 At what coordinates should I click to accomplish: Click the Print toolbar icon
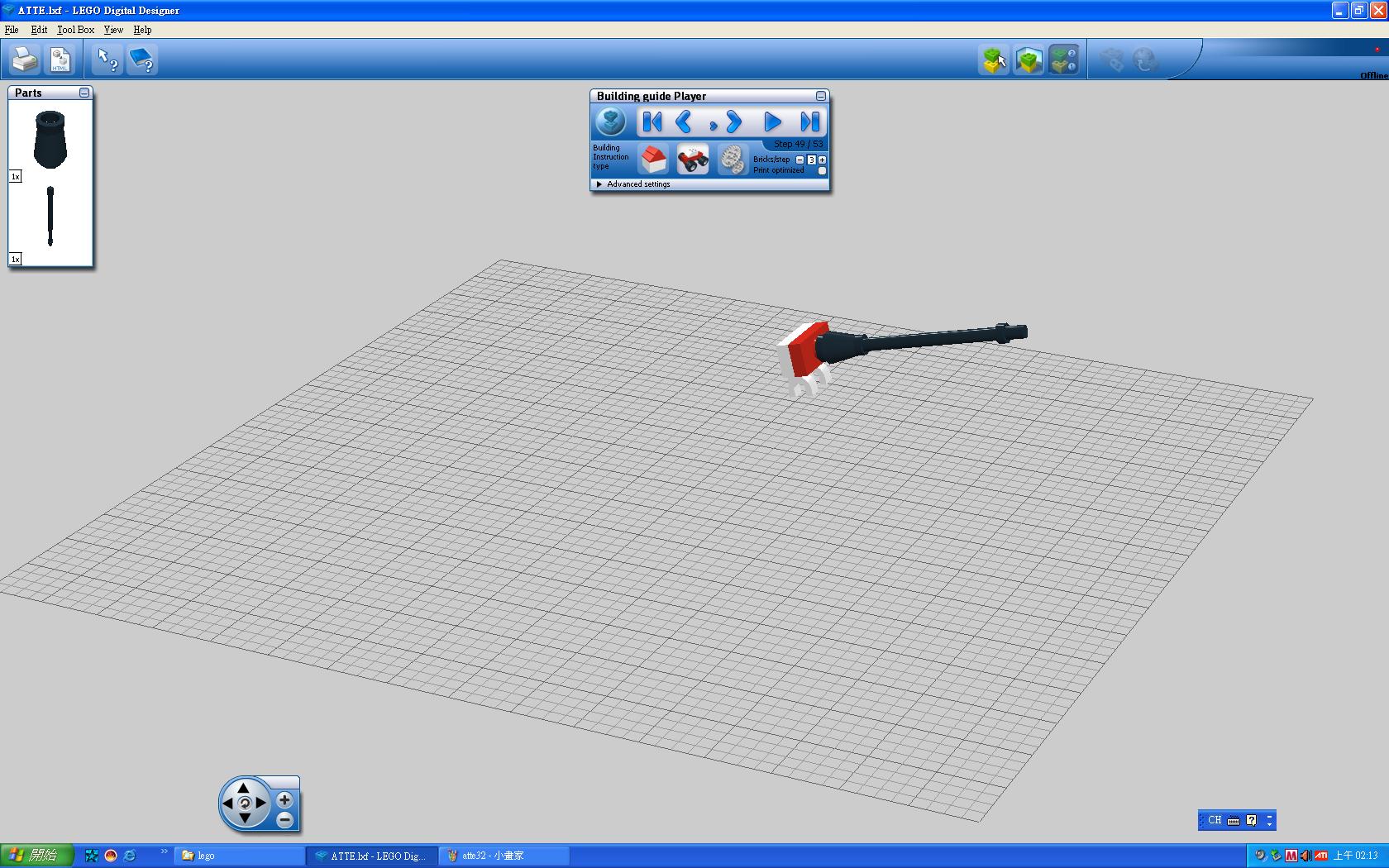tap(25, 60)
